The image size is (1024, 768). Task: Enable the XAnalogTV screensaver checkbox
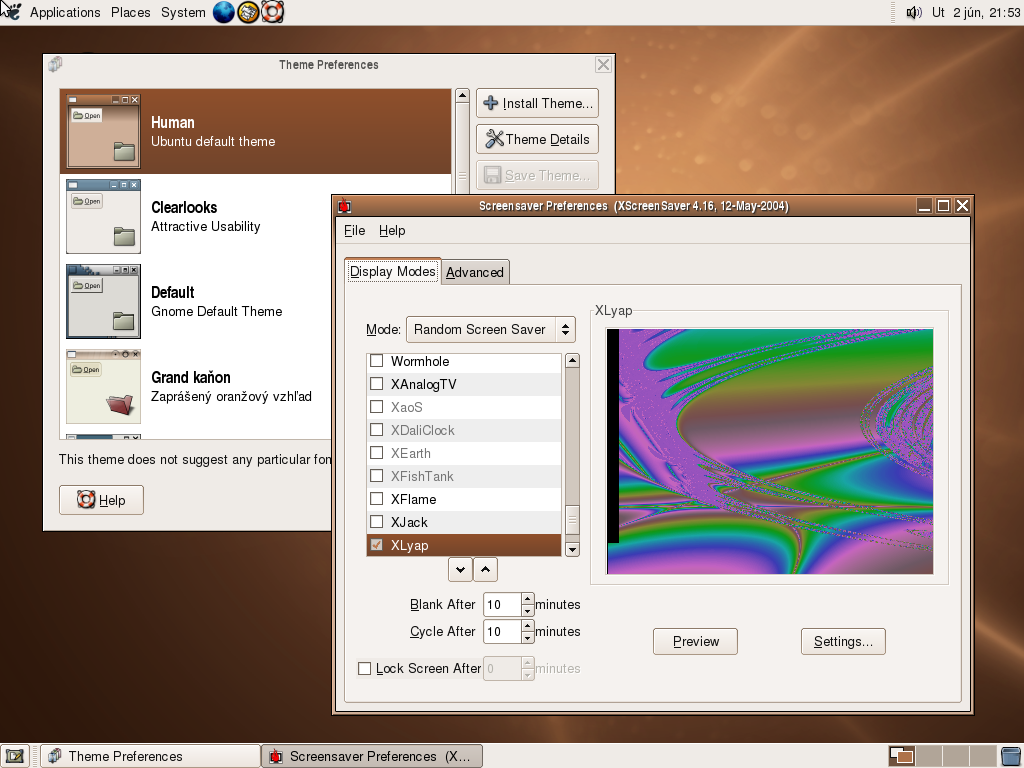tap(377, 384)
